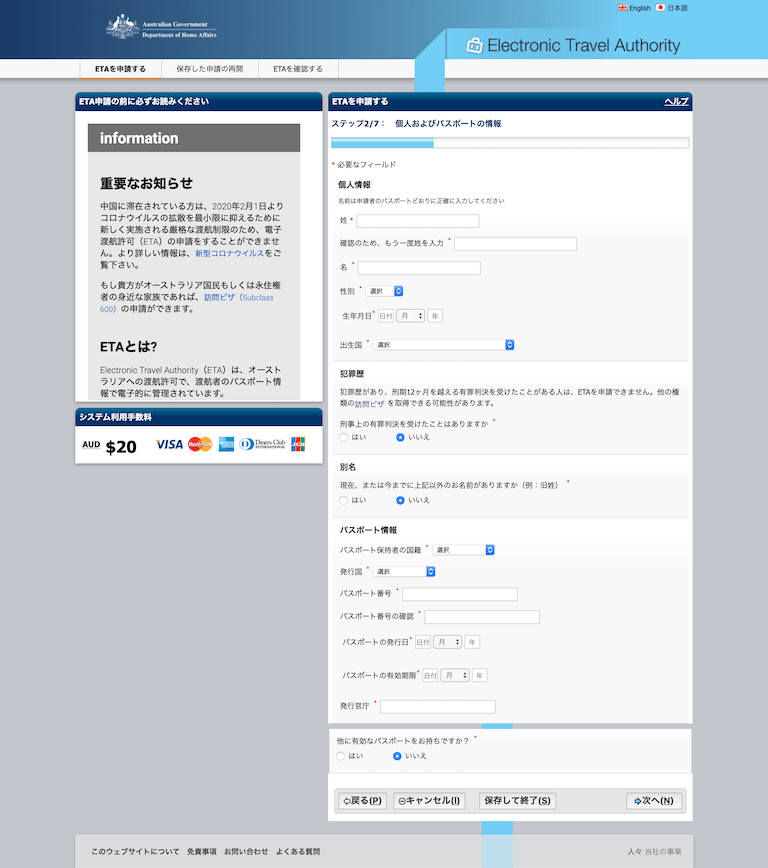Click the パスポート番号 input field

(460, 595)
